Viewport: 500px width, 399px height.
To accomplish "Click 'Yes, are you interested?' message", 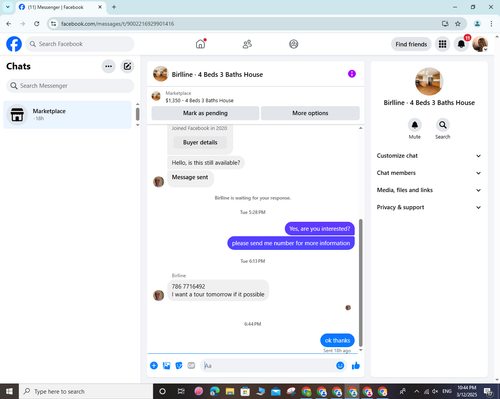I will 320,229.
